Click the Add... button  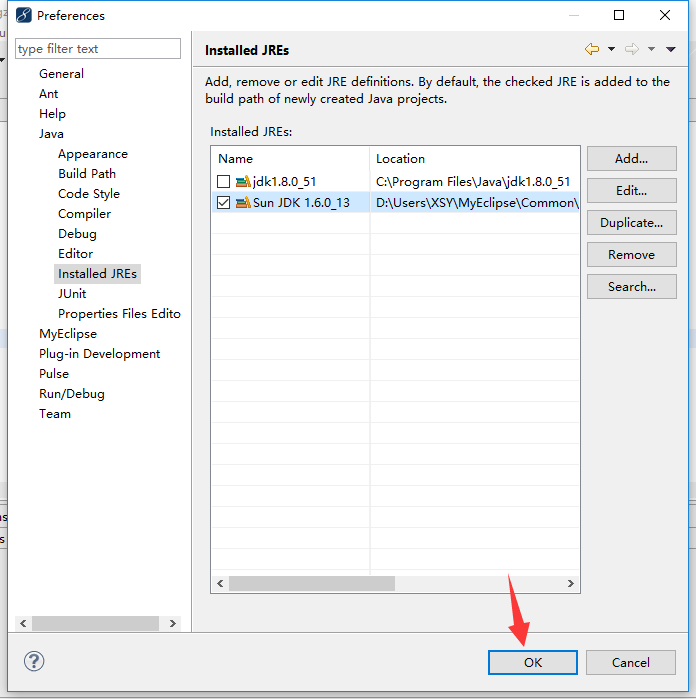[631, 159]
